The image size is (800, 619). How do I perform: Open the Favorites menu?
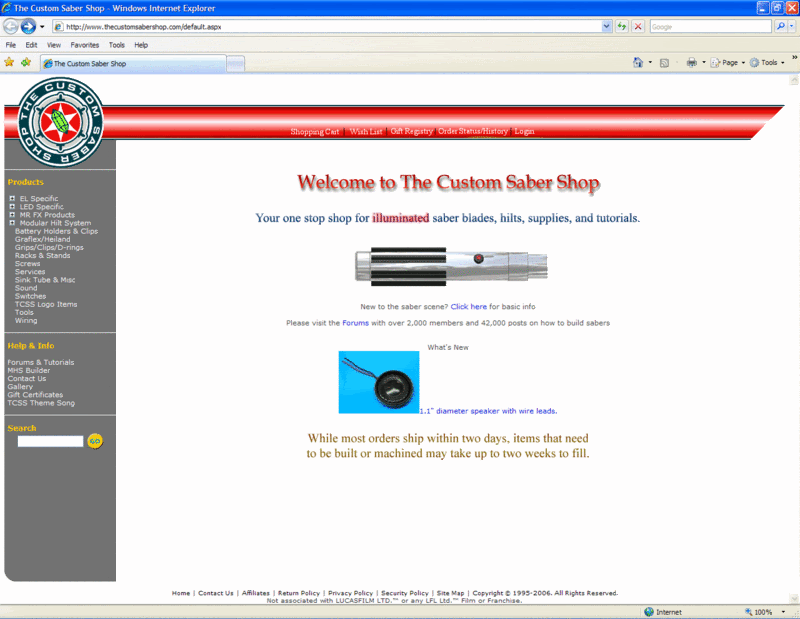pos(84,45)
